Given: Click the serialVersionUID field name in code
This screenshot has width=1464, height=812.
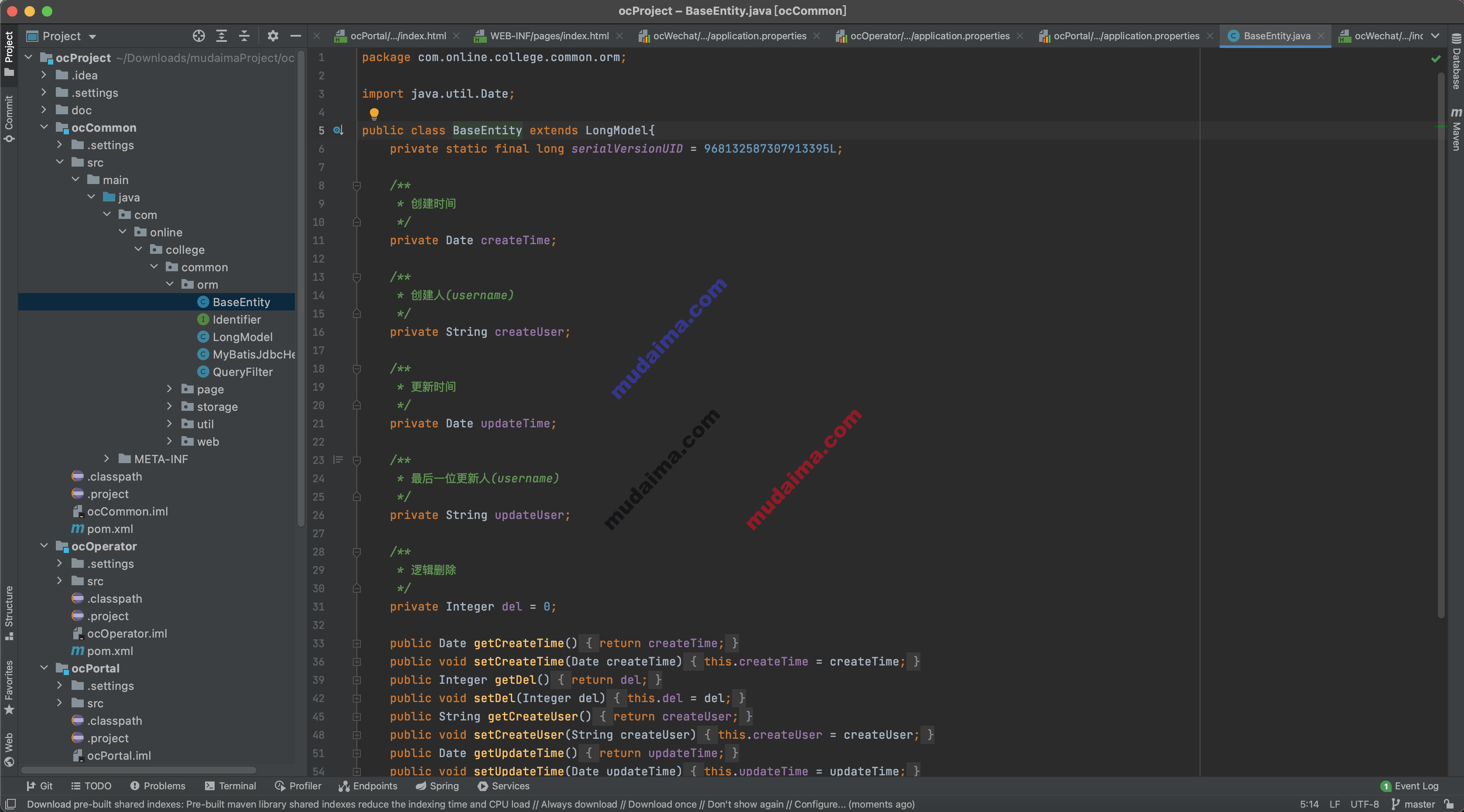Looking at the screenshot, I should [x=627, y=148].
